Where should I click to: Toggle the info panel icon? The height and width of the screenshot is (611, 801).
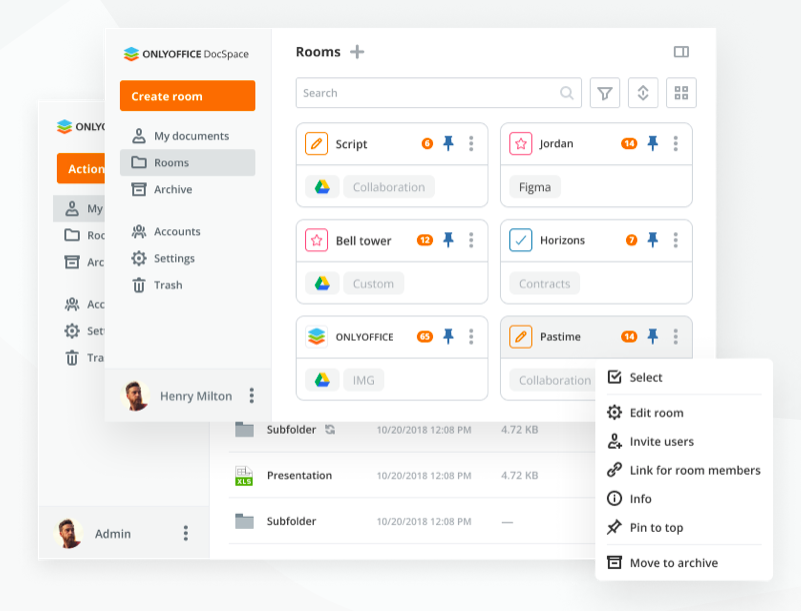coord(681,52)
